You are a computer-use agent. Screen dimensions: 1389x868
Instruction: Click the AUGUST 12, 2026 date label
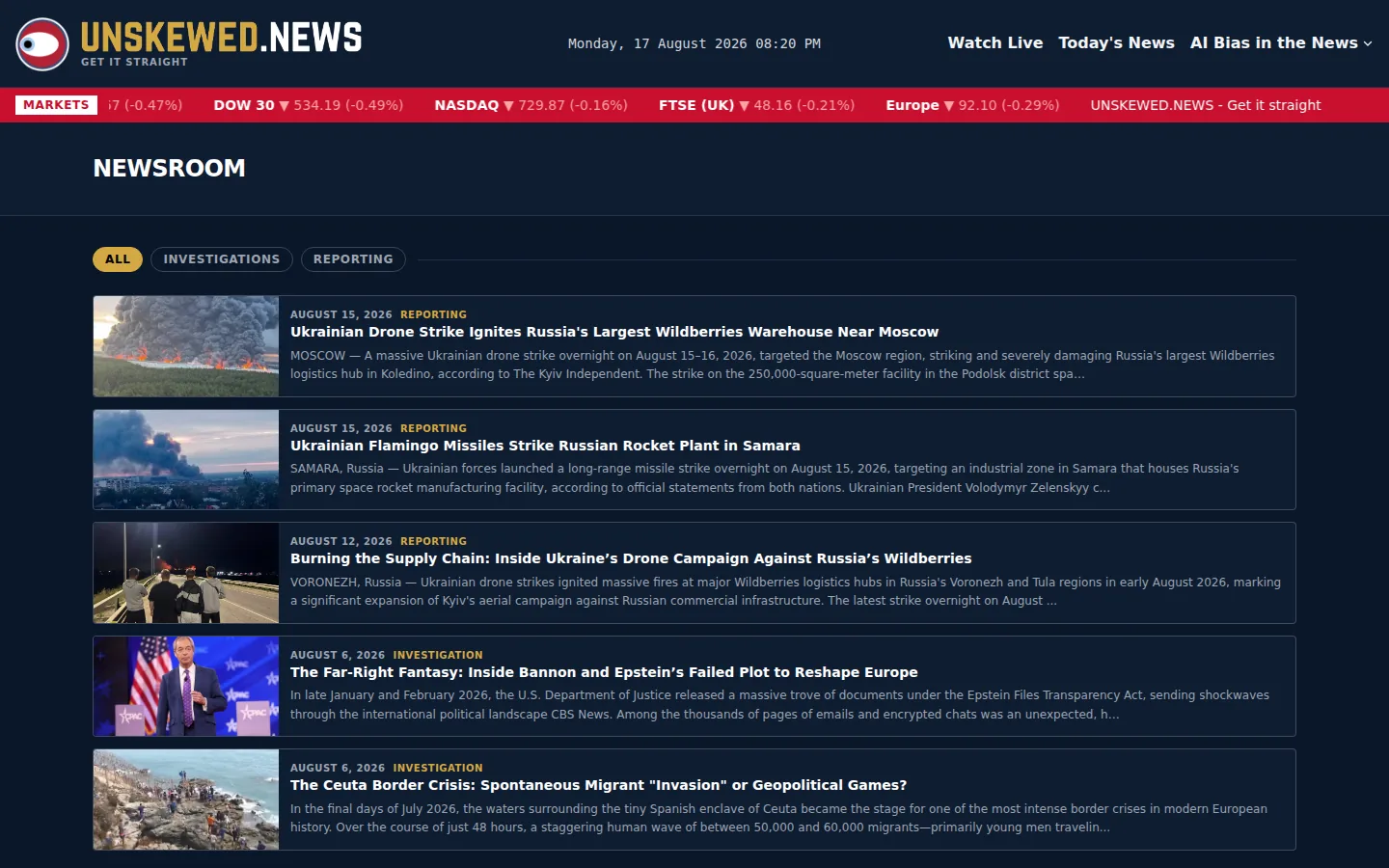(x=341, y=541)
